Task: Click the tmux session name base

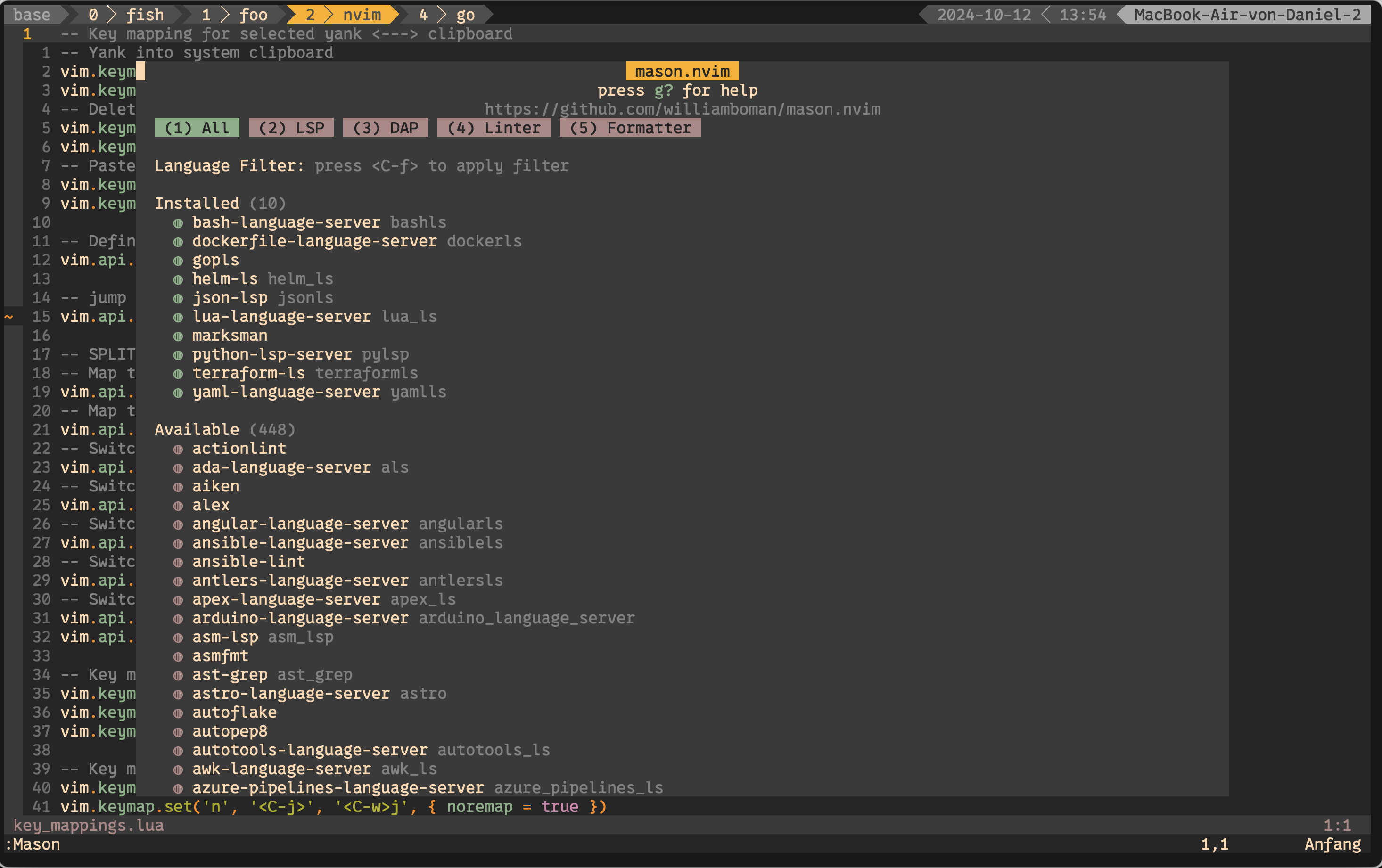Action: coord(32,14)
